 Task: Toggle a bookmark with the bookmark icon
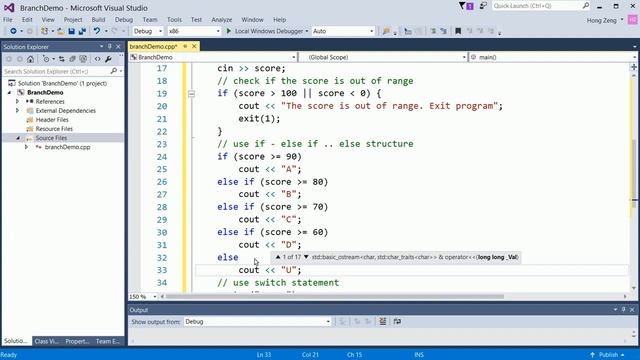click(458, 31)
